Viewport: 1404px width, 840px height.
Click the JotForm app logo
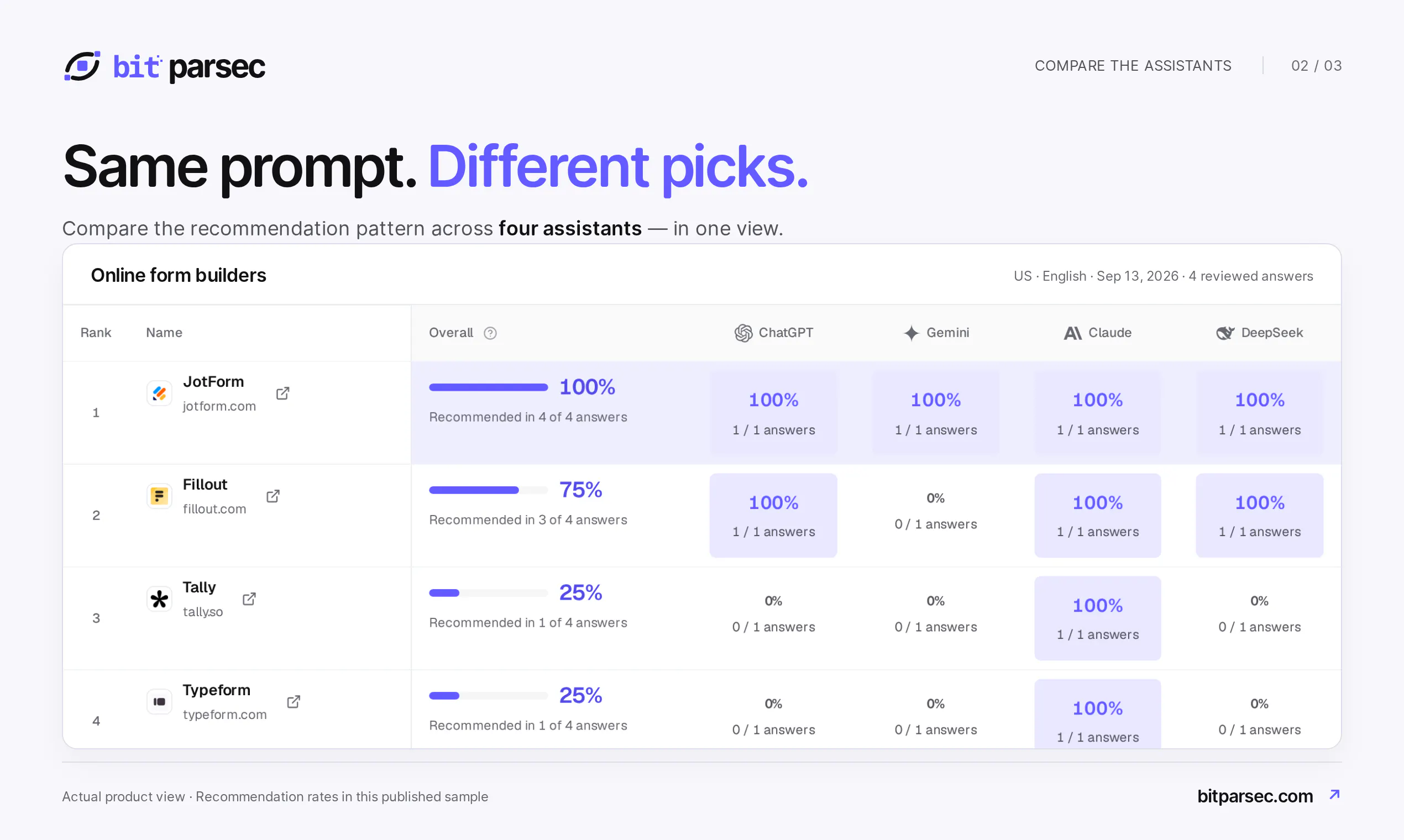pyautogui.click(x=160, y=393)
